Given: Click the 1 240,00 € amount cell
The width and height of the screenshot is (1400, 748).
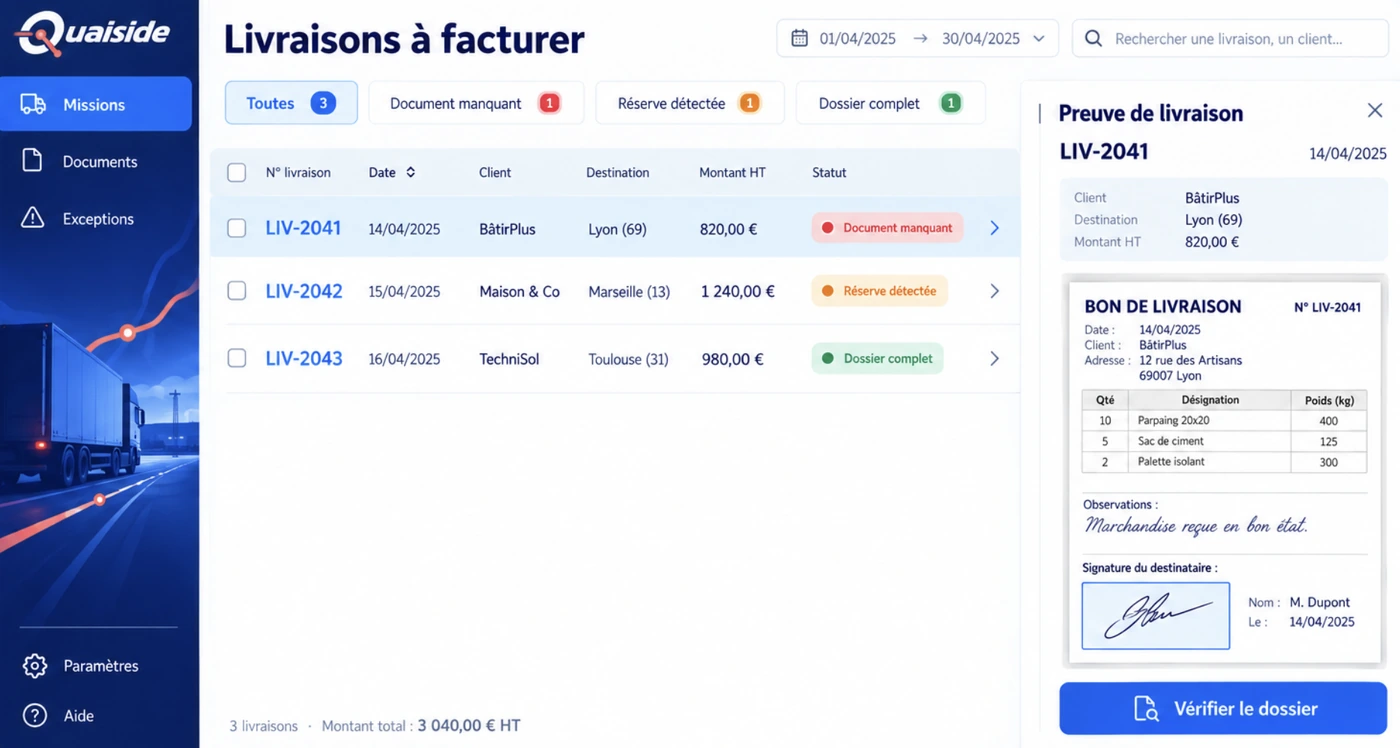Looking at the screenshot, I should (738, 292).
